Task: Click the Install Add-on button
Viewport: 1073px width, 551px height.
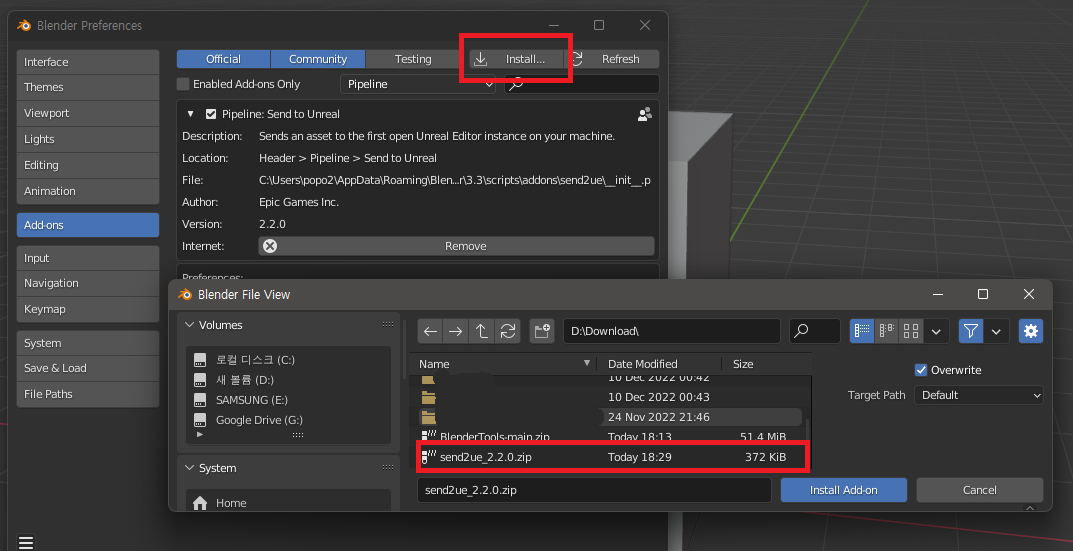Action: (x=844, y=490)
